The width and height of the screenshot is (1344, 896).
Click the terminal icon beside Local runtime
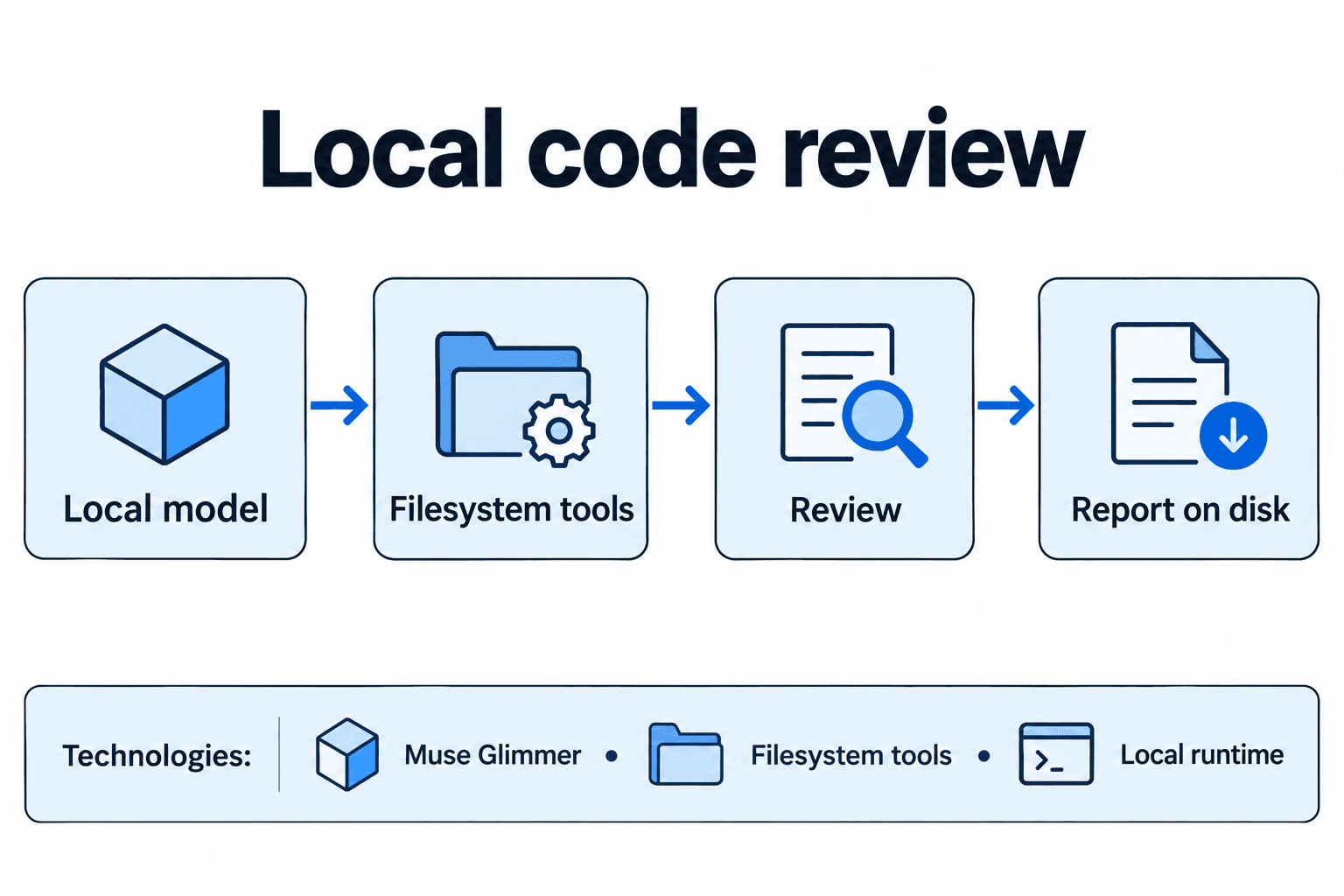click(x=1056, y=753)
